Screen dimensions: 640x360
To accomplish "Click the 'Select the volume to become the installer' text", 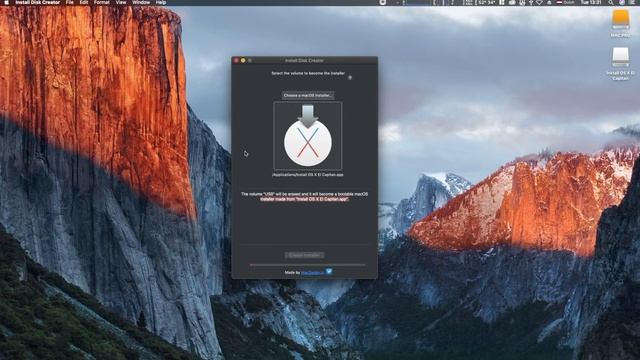I will coord(308,73).
